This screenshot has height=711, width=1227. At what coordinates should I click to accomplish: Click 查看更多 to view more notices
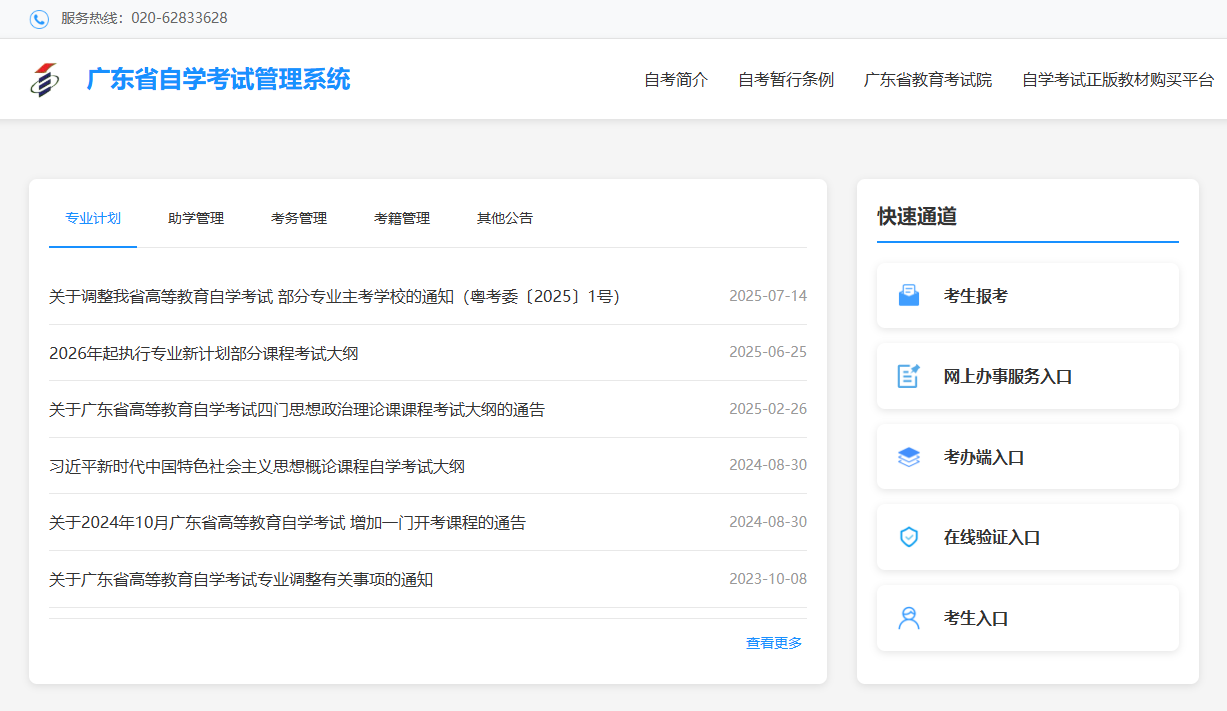(774, 643)
